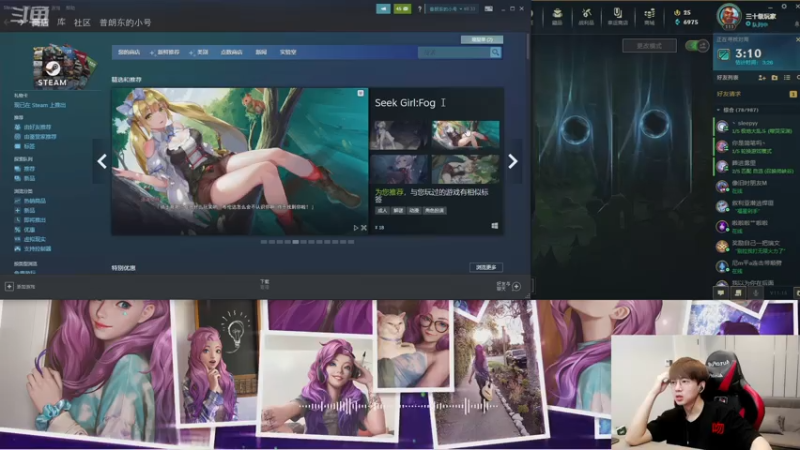The height and width of the screenshot is (450, 800).
Task: Open Steam account name dropdown
Action: [x=453, y=9]
